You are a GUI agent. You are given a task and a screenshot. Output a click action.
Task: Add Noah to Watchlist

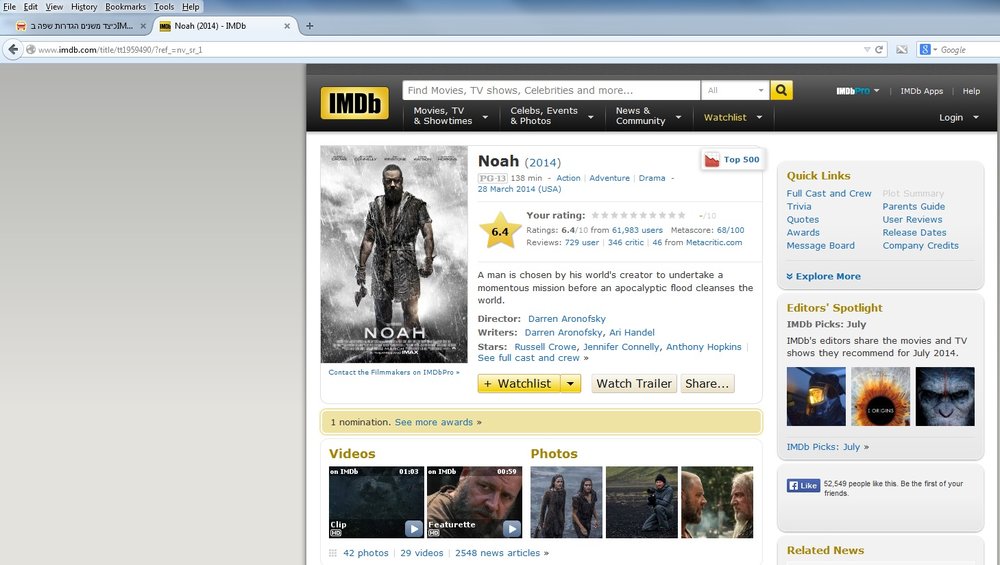[x=519, y=384]
